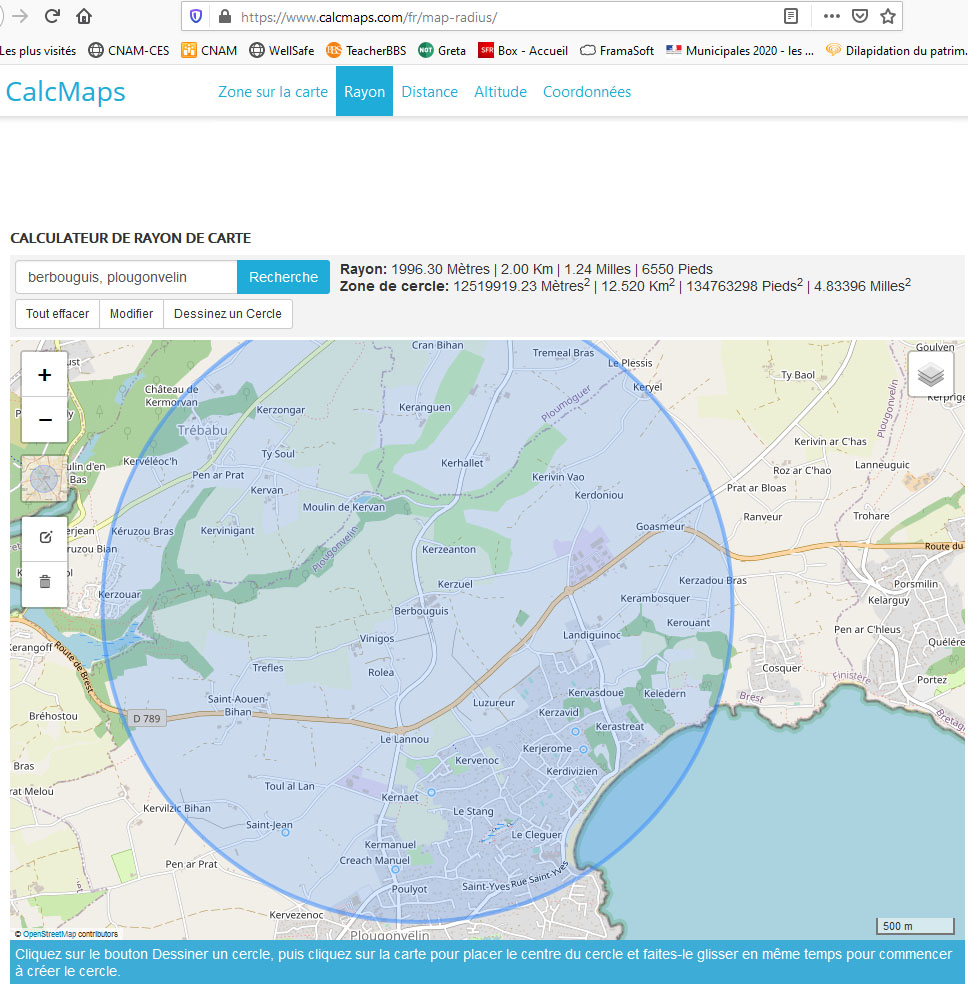Click the Dessinez un Cercle button
This screenshot has height=984, width=968.
point(228,313)
